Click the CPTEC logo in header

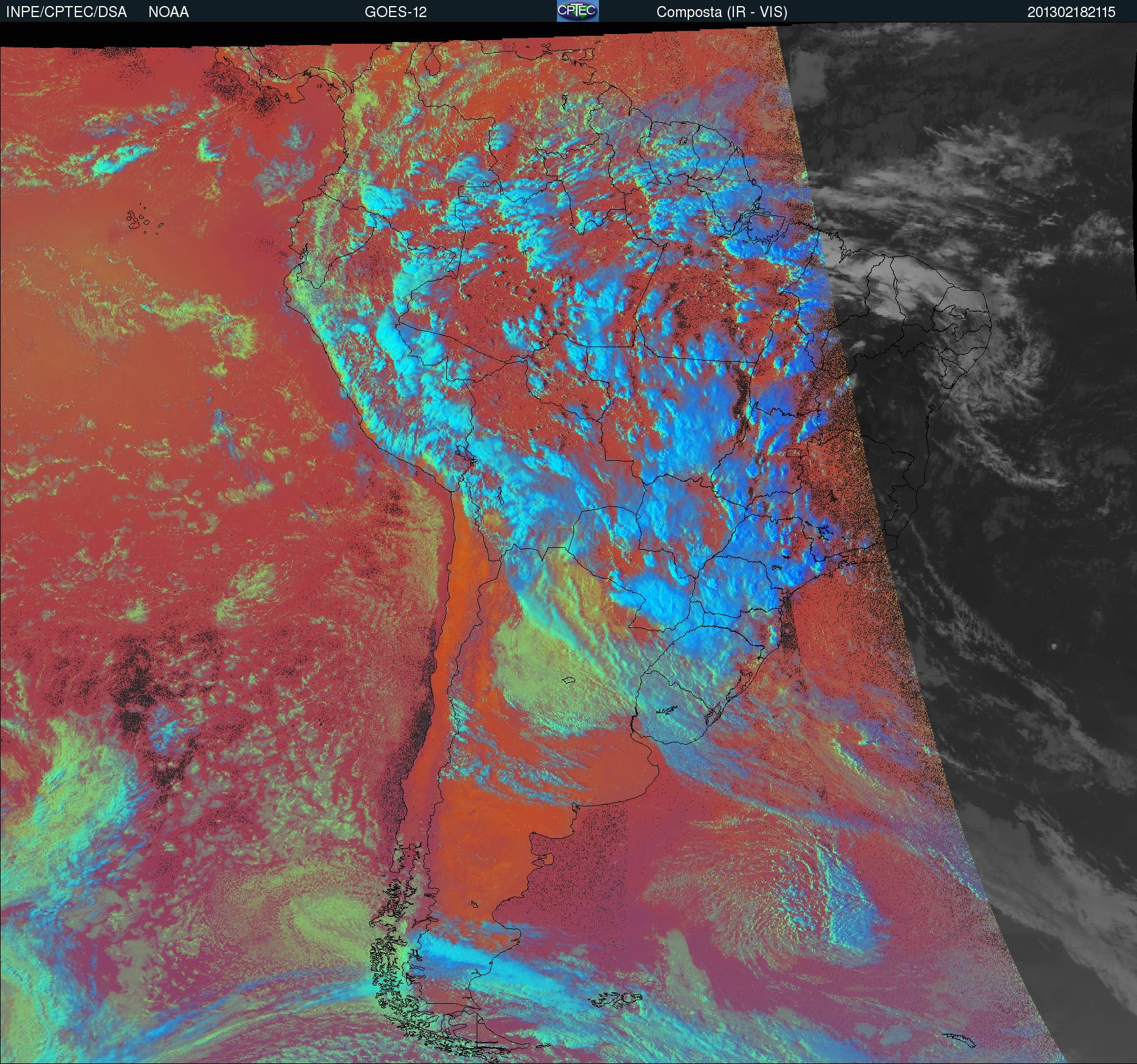pos(578,11)
